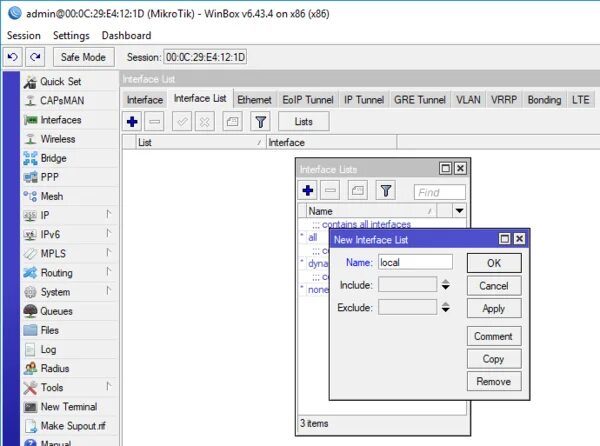Switch to the IP Tunnel tab
The image size is (600, 446).
tap(364, 100)
